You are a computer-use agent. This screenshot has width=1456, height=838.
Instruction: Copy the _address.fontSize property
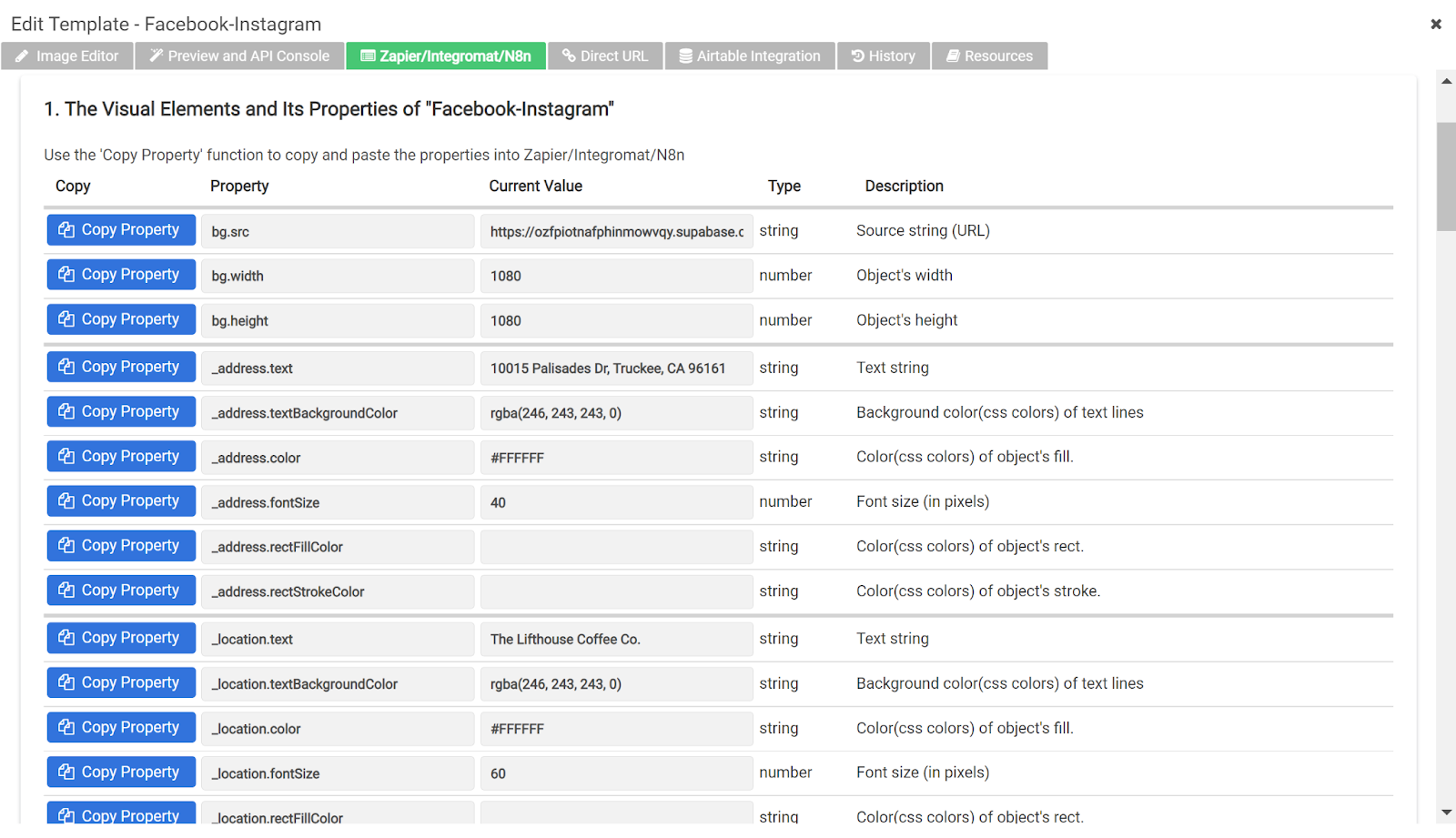pos(121,501)
